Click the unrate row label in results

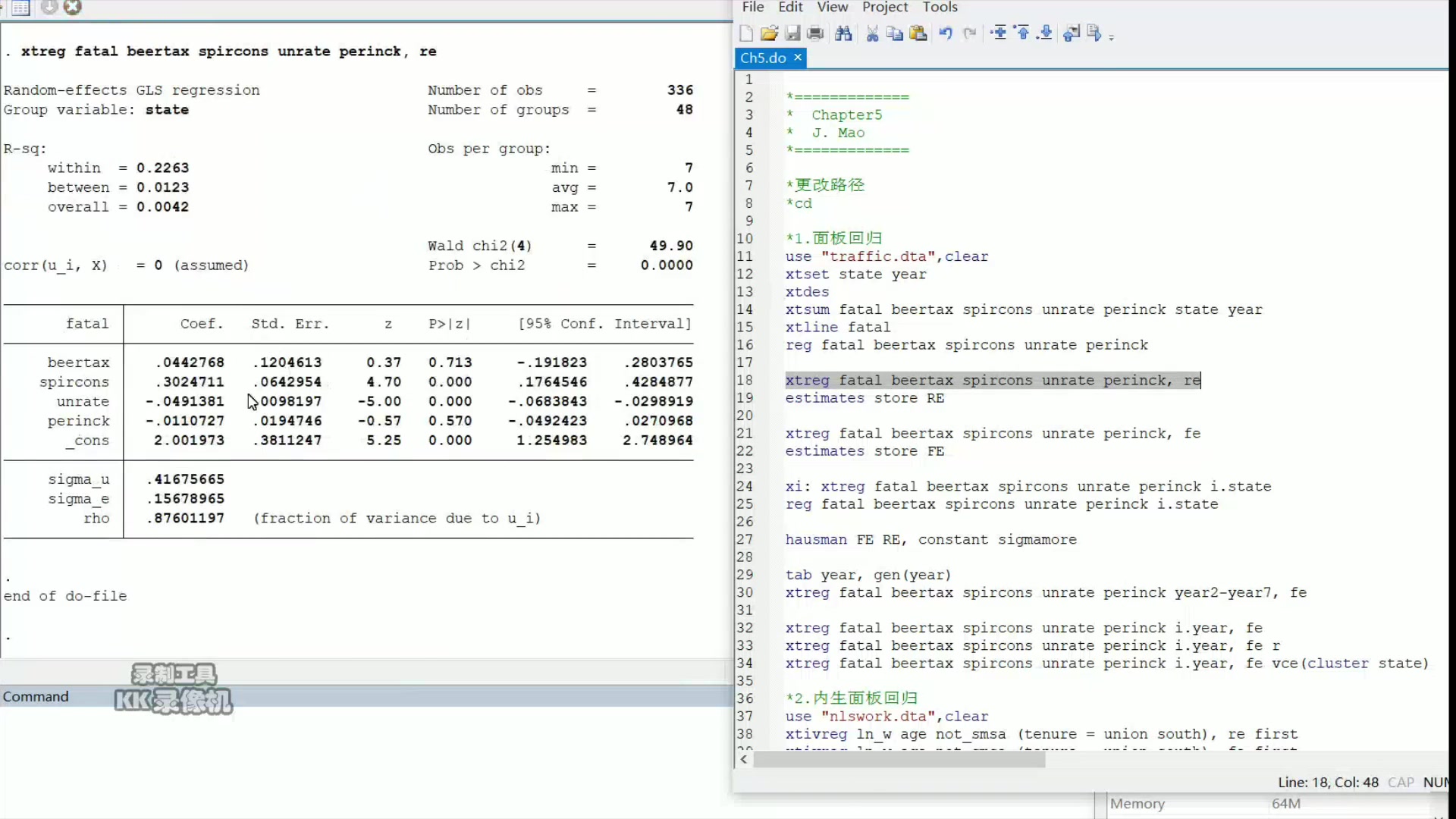(83, 402)
